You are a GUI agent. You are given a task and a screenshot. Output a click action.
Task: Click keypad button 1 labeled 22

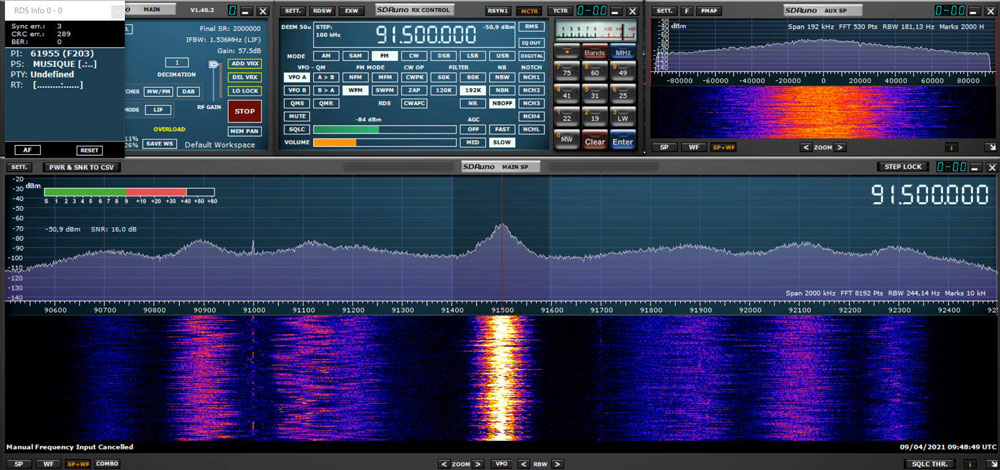tap(566, 116)
